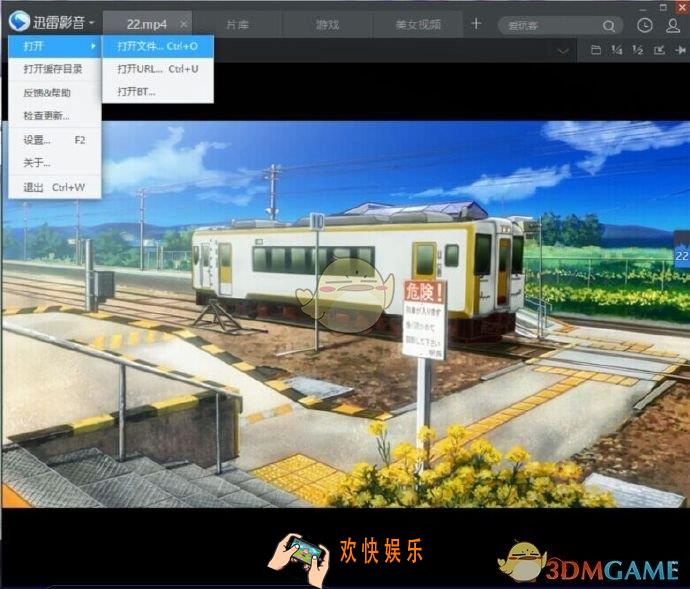Add a new tab with plus icon
This screenshot has width=690, height=589.
click(476, 24)
